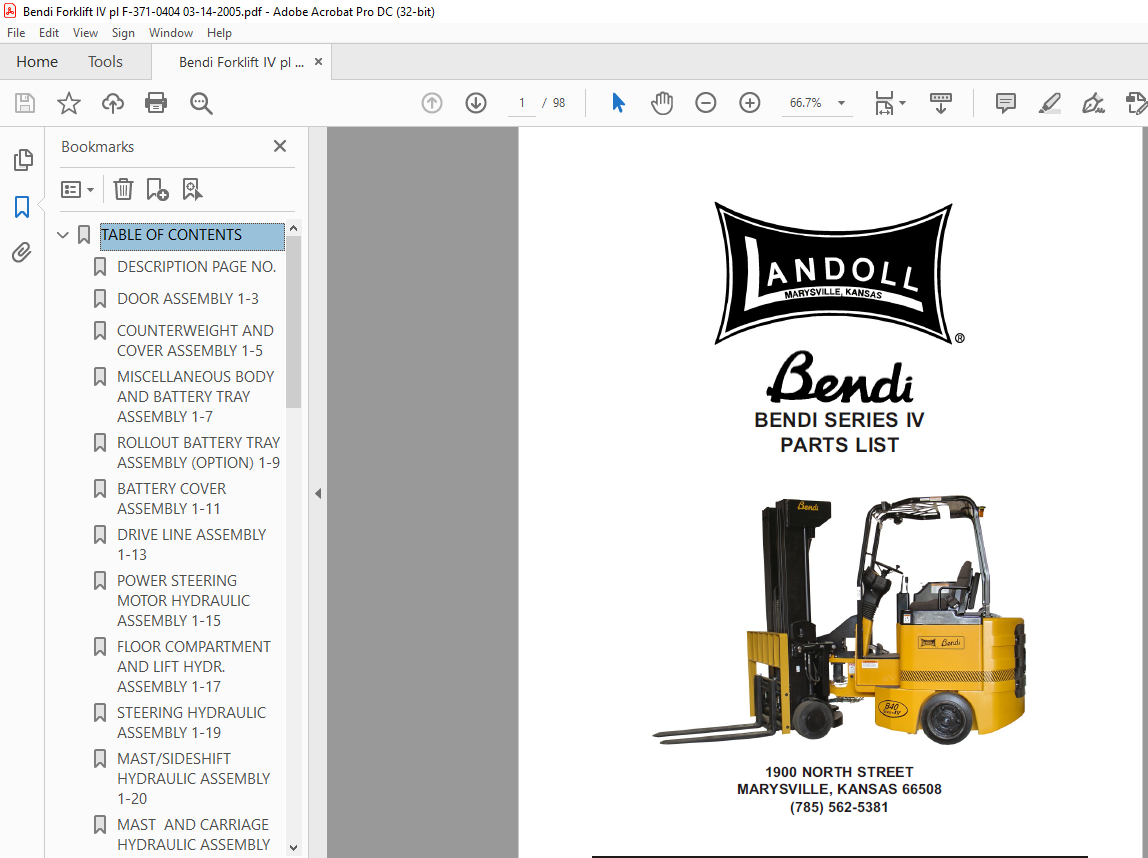The image size is (1148, 858).
Task: Click the (785) 562-5381 phone text
Action: click(839, 807)
